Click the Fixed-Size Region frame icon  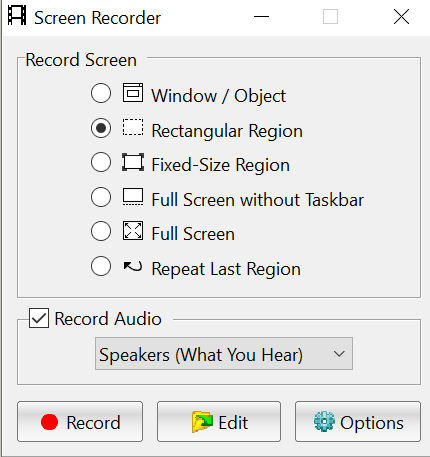[133, 162]
